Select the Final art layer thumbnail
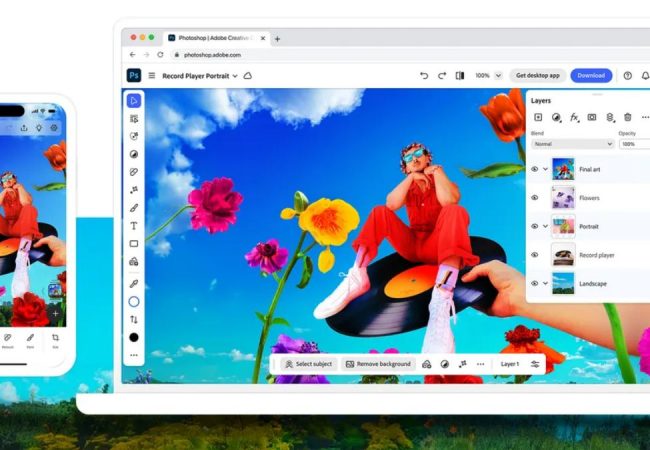The image size is (650, 450). [563, 169]
